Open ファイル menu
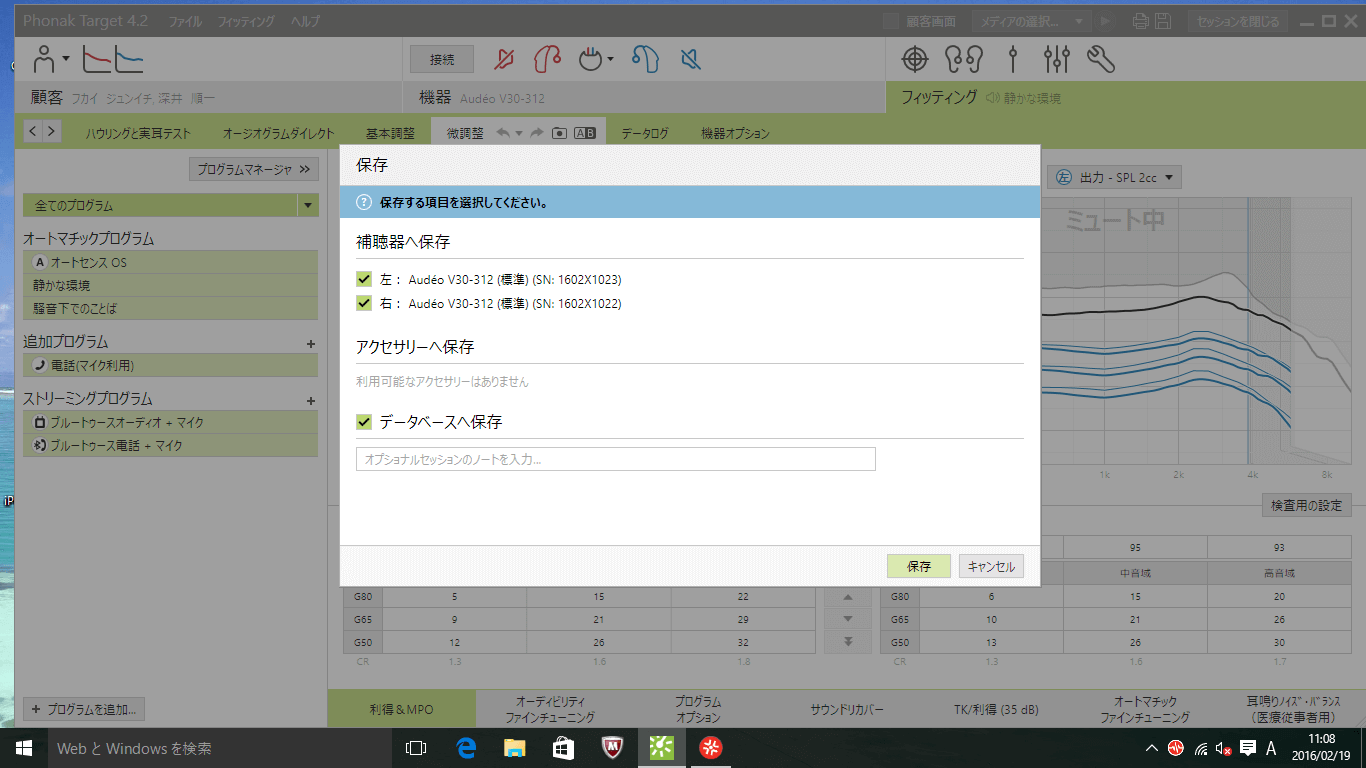The height and width of the screenshot is (768, 1366). tap(184, 21)
